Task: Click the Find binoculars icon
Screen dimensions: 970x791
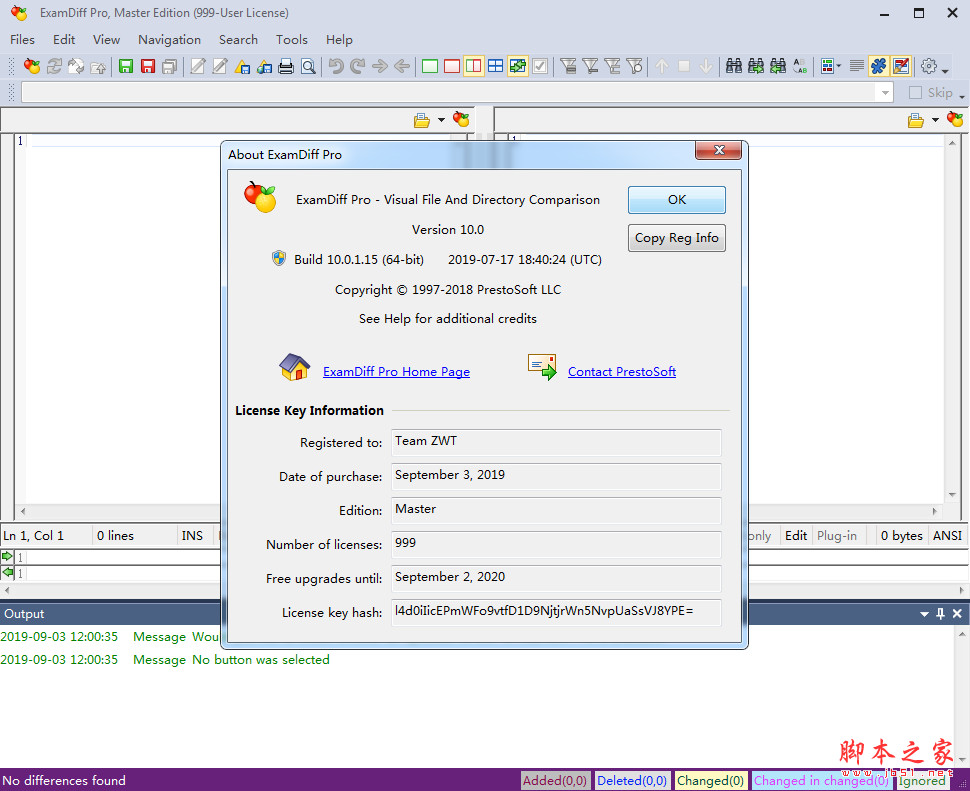Action: 734,66
